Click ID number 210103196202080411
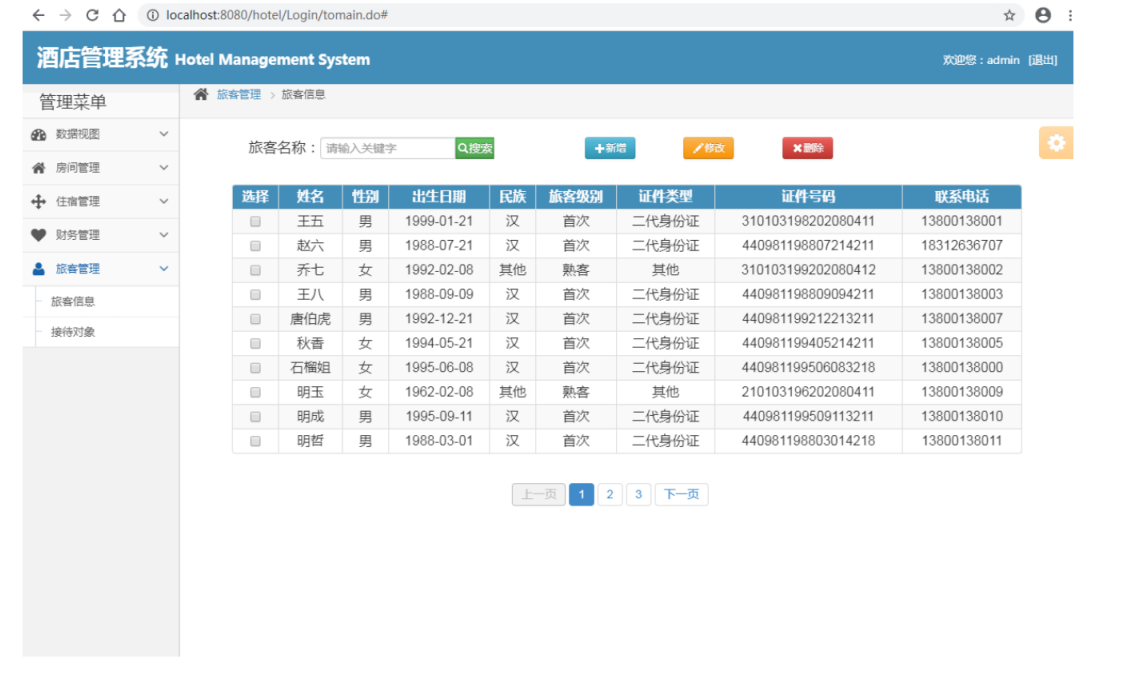 (x=808, y=393)
